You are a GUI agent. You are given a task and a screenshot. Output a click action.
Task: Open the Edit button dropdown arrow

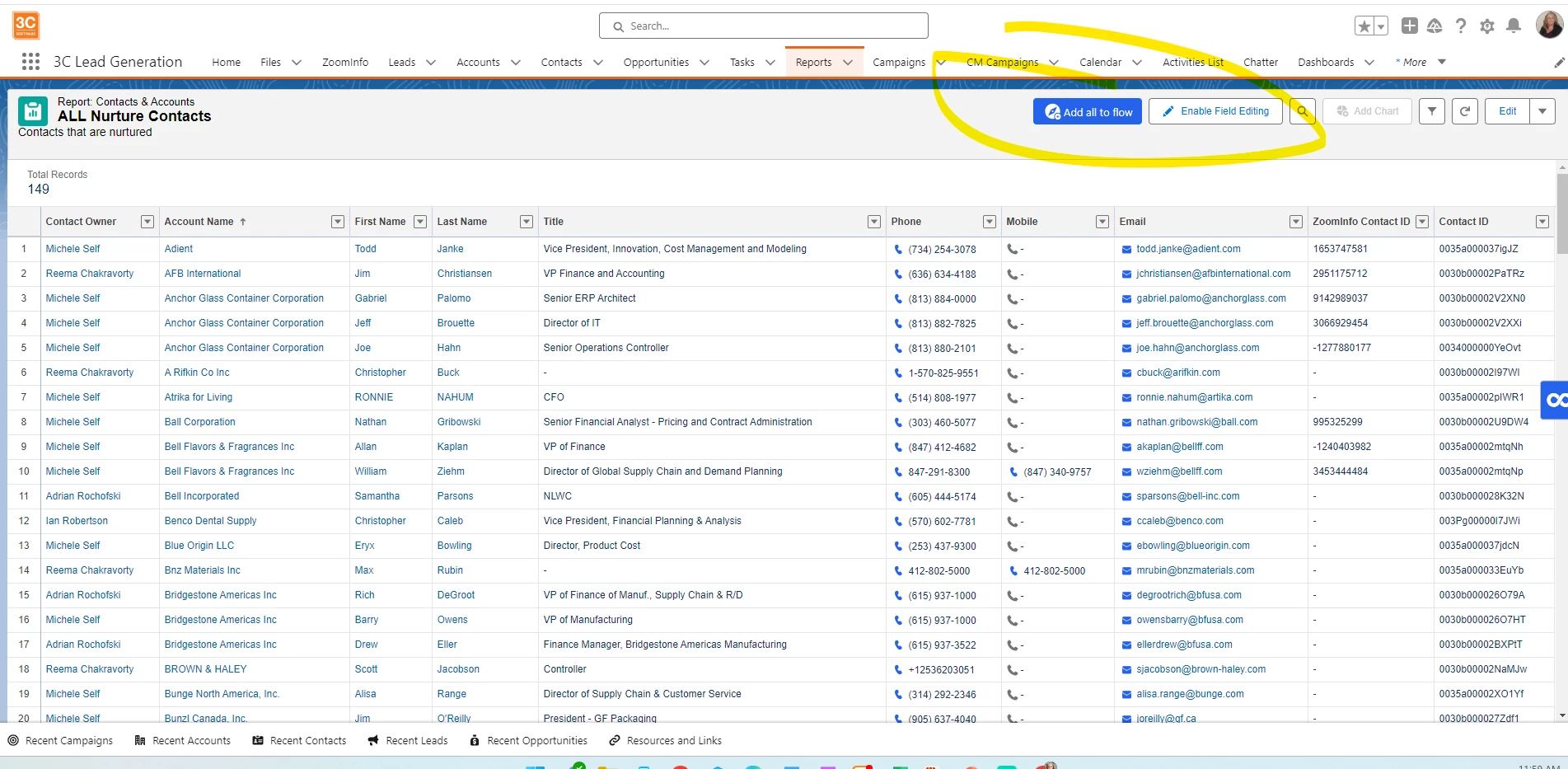tap(1542, 111)
